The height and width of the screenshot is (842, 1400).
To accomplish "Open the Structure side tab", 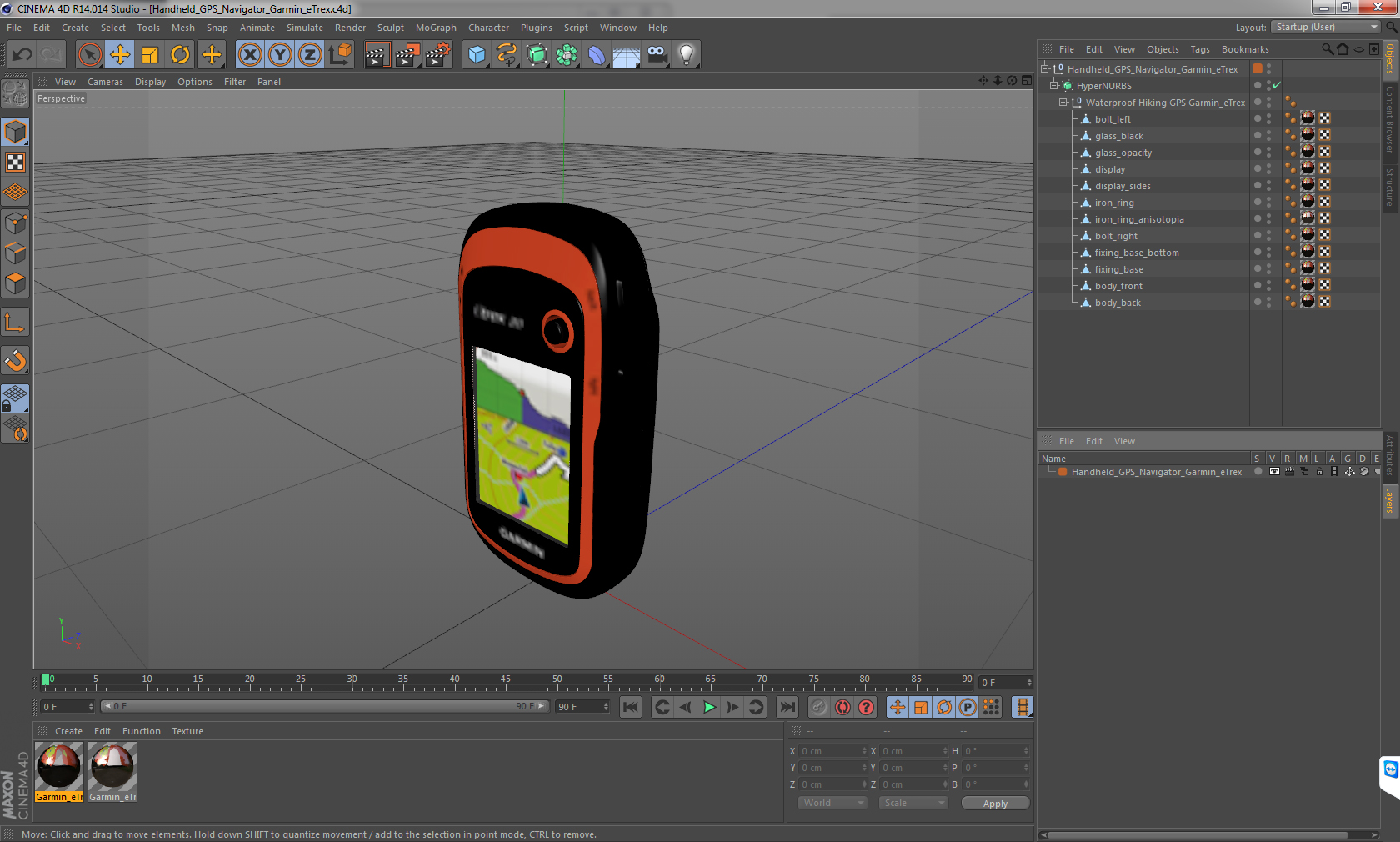I will pyautogui.click(x=1390, y=188).
